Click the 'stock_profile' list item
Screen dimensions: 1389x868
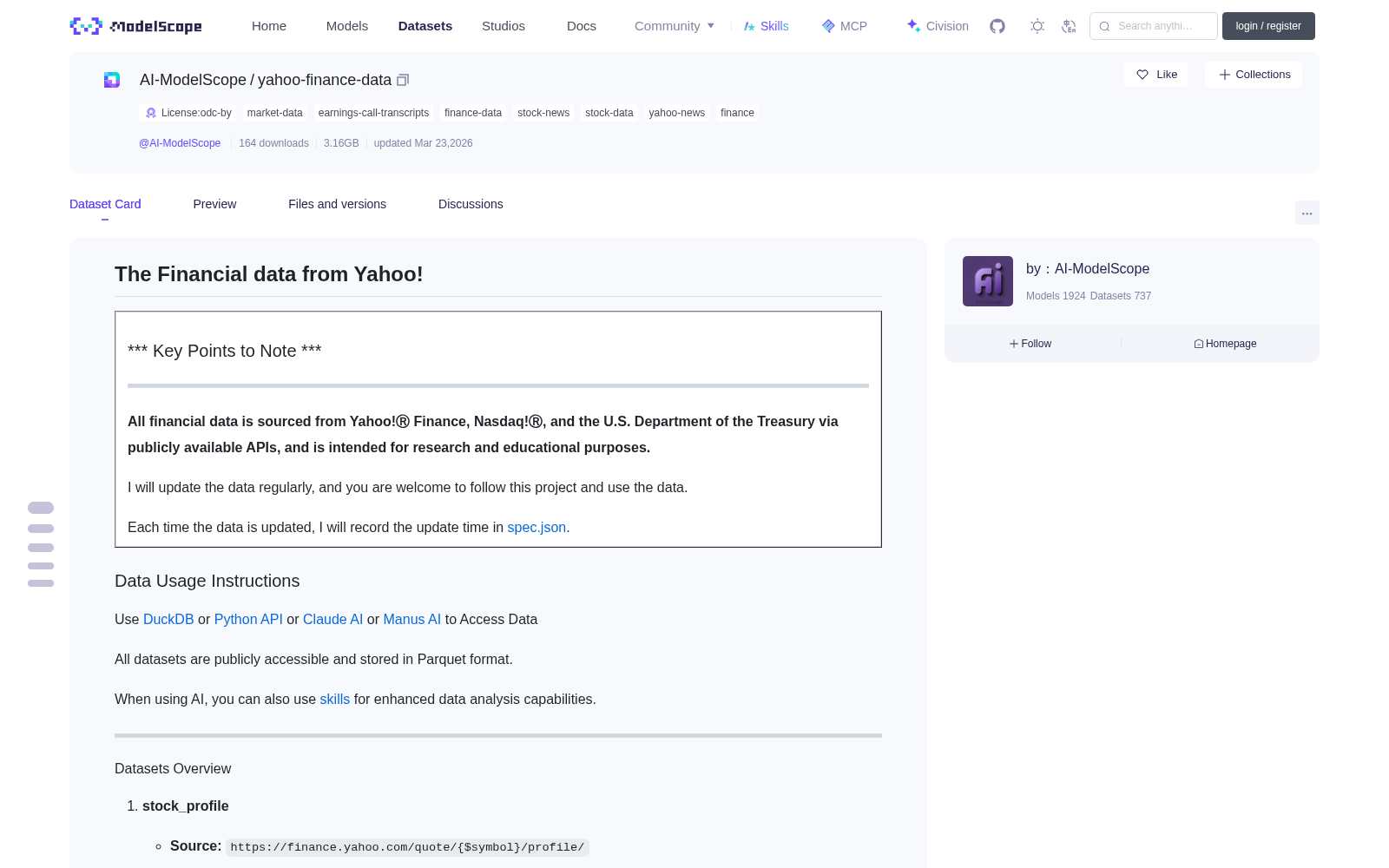[x=186, y=806]
